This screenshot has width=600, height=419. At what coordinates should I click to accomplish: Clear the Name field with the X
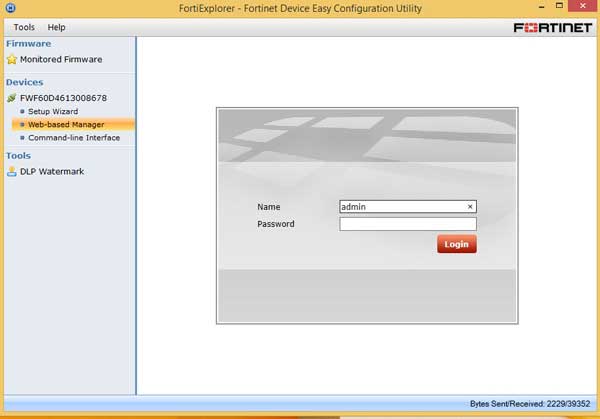(470, 207)
